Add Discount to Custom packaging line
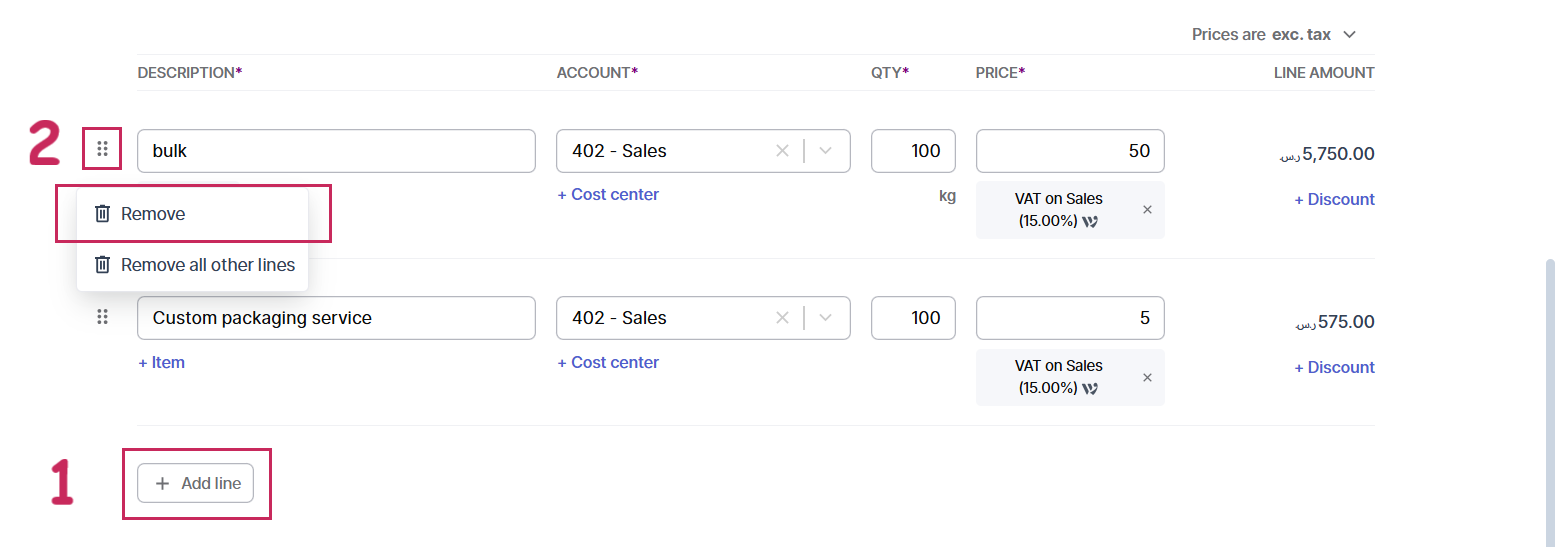This screenshot has height=547, width=1558. [x=1334, y=368]
